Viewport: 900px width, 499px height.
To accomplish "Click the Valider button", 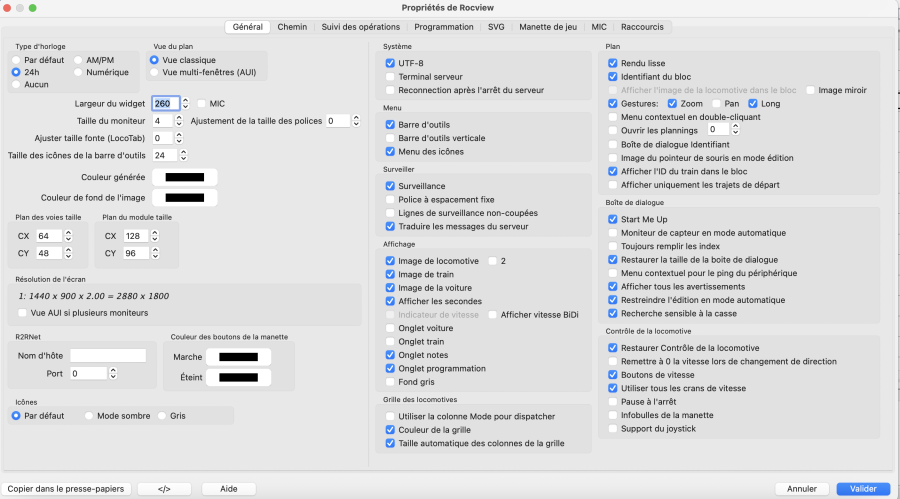I will [863, 489].
